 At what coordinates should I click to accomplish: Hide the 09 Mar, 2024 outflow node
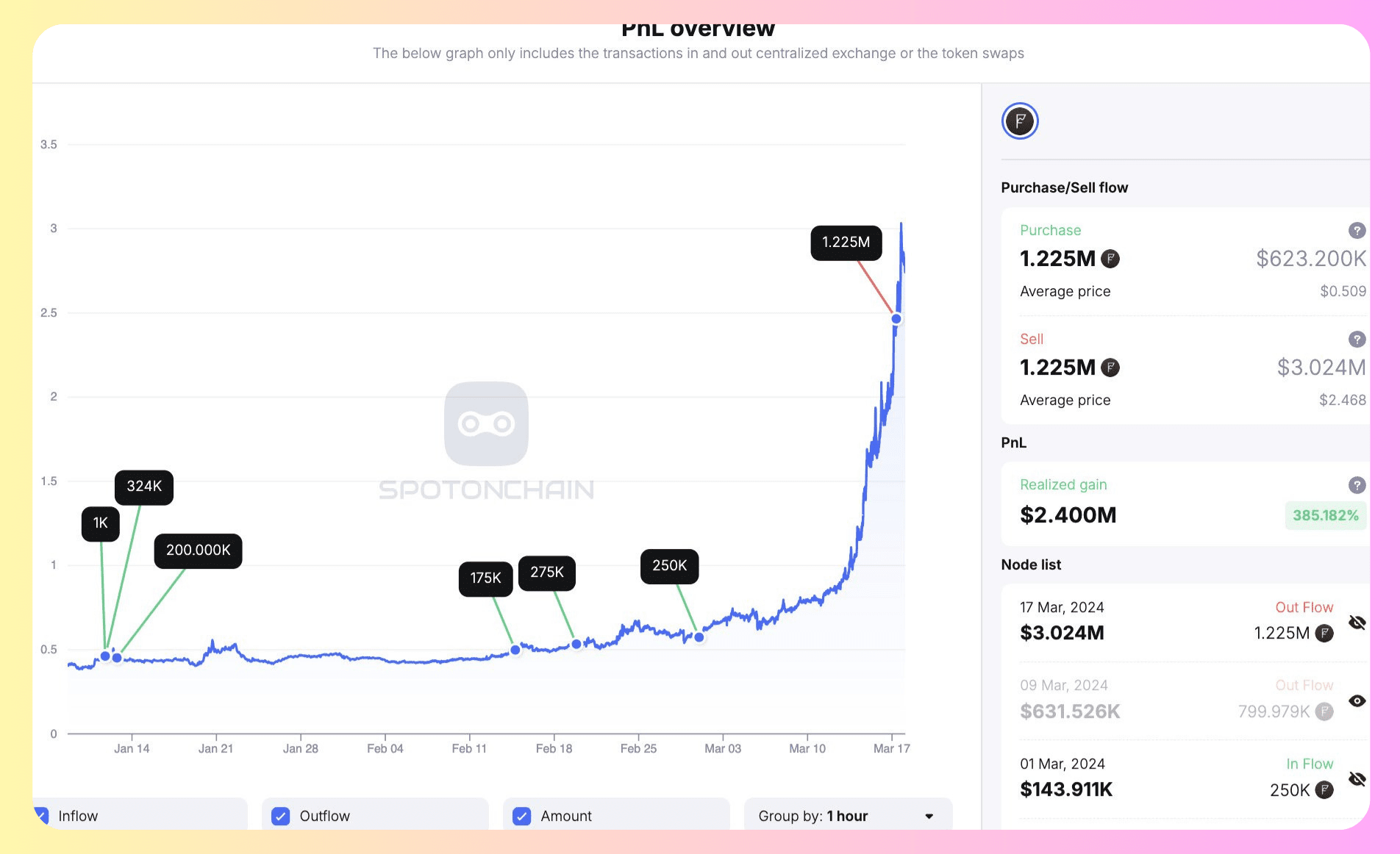click(1357, 700)
